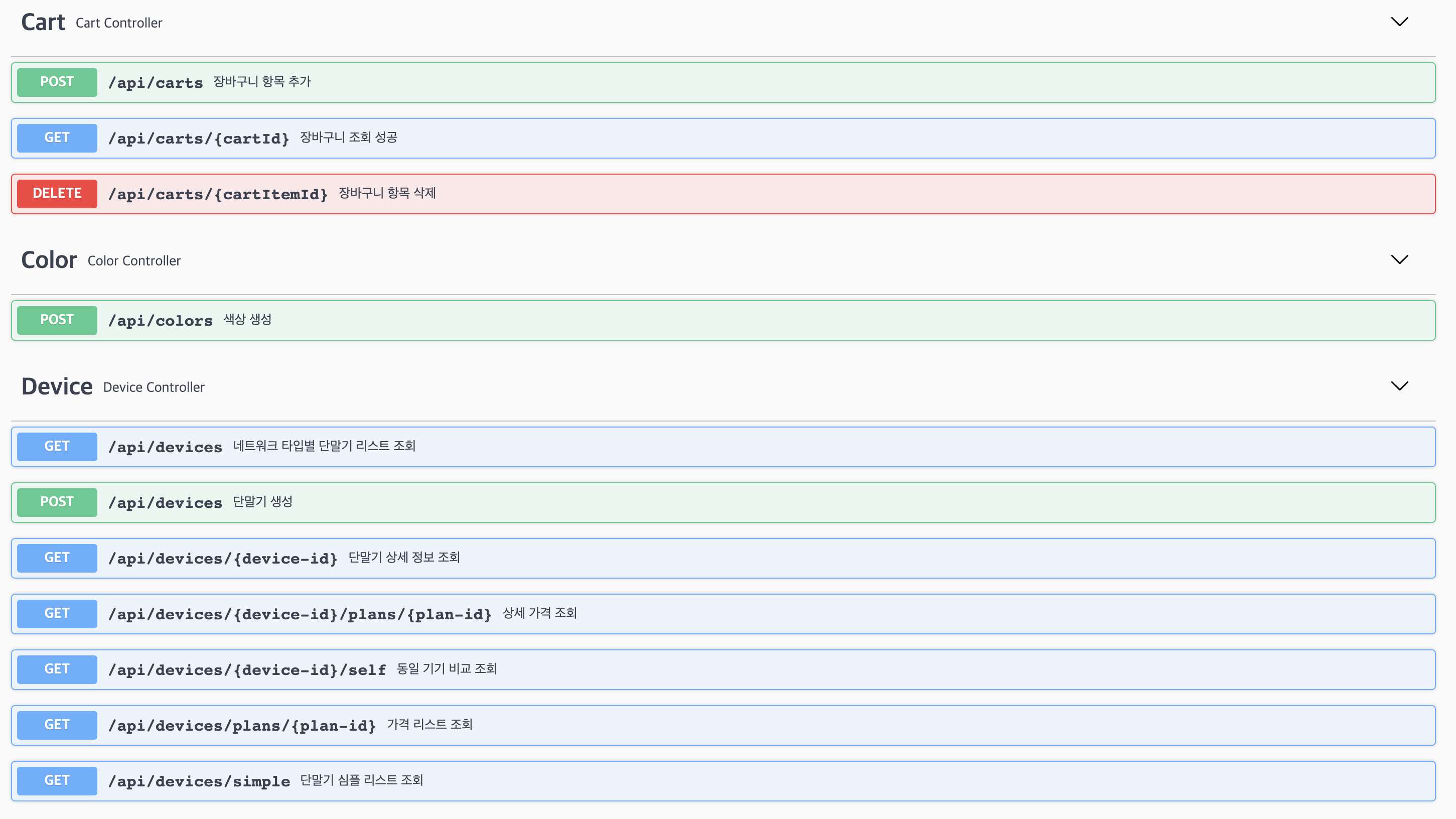Select the Device section heading
The width and height of the screenshot is (1456, 819).
57,386
